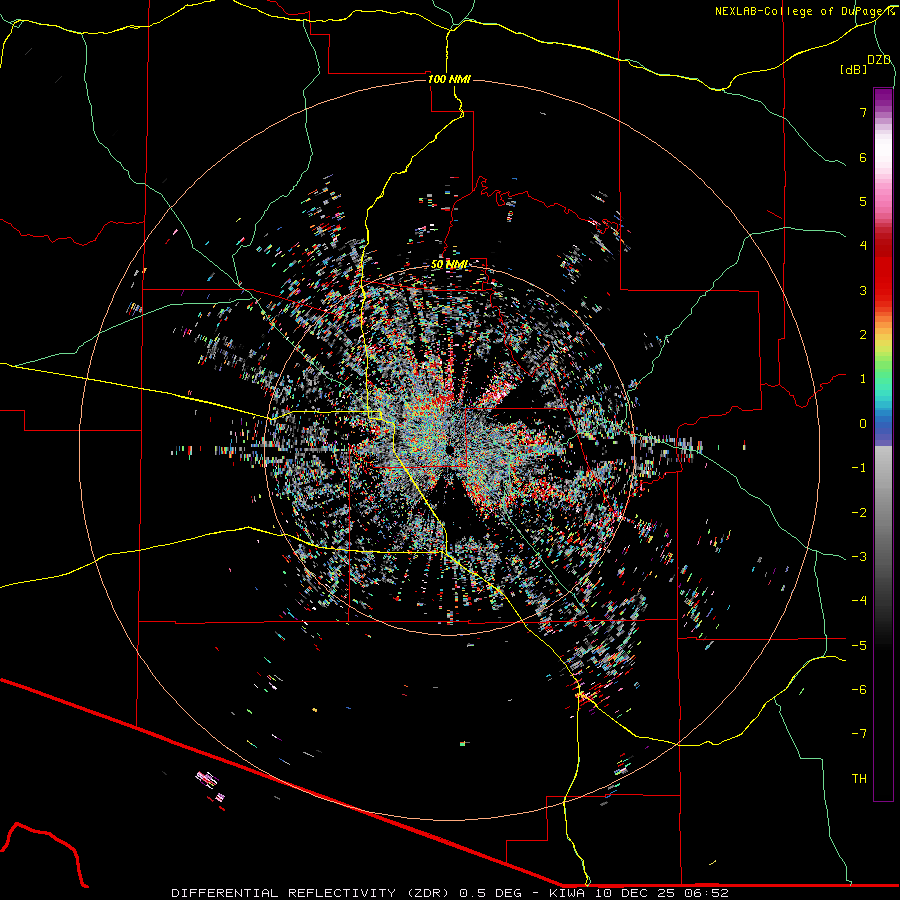The width and height of the screenshot is (900, 900).
Task: Select the "KIWA" radar site identifier
Action: [568, 893]
